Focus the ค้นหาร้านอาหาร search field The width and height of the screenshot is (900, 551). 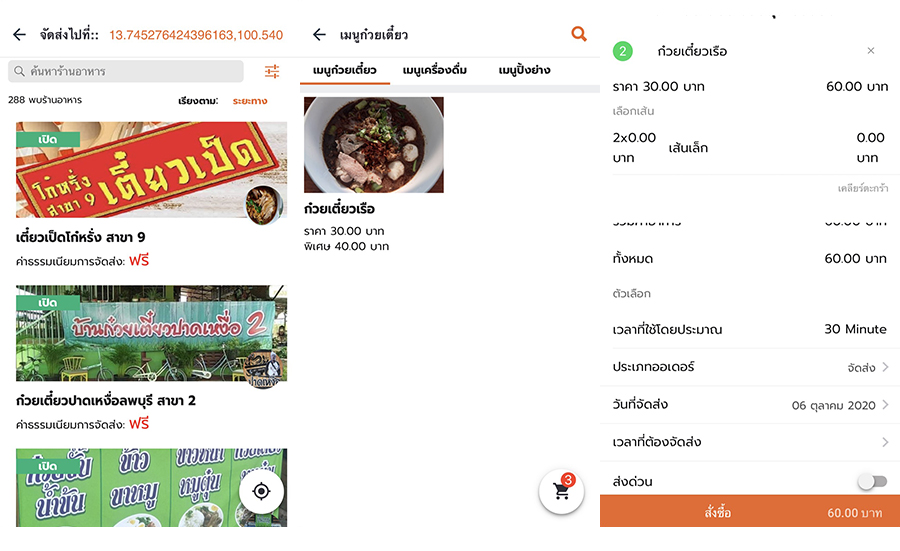click(x=126, y=71)
